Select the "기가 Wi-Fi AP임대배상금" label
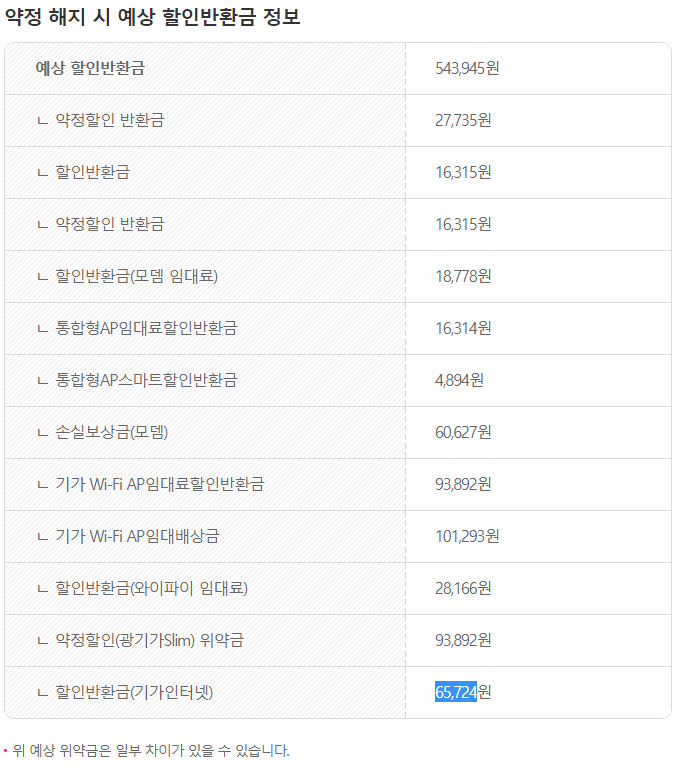681x776 pixels. coord(137,536)
